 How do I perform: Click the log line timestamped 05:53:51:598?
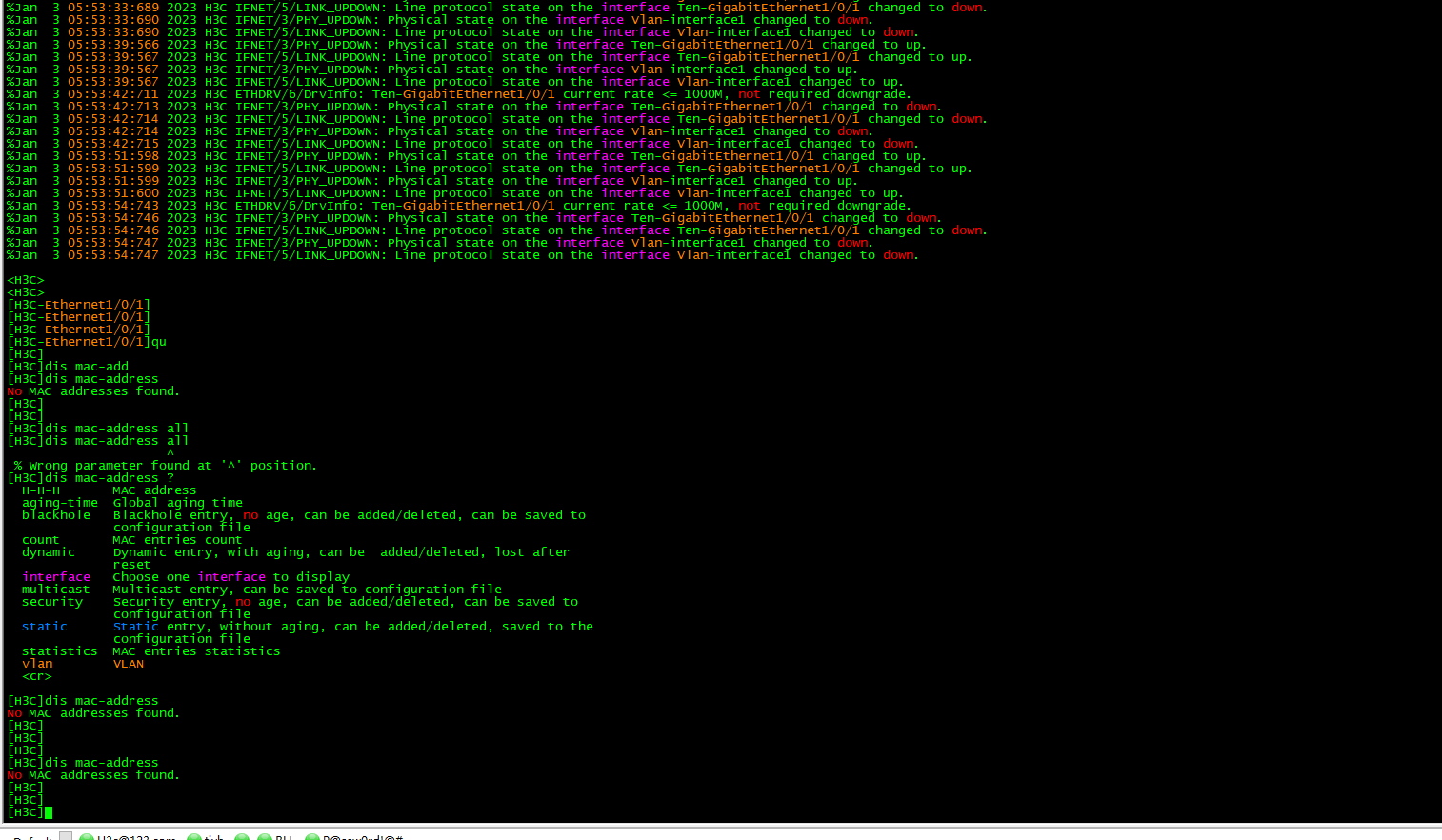(466, 156)
